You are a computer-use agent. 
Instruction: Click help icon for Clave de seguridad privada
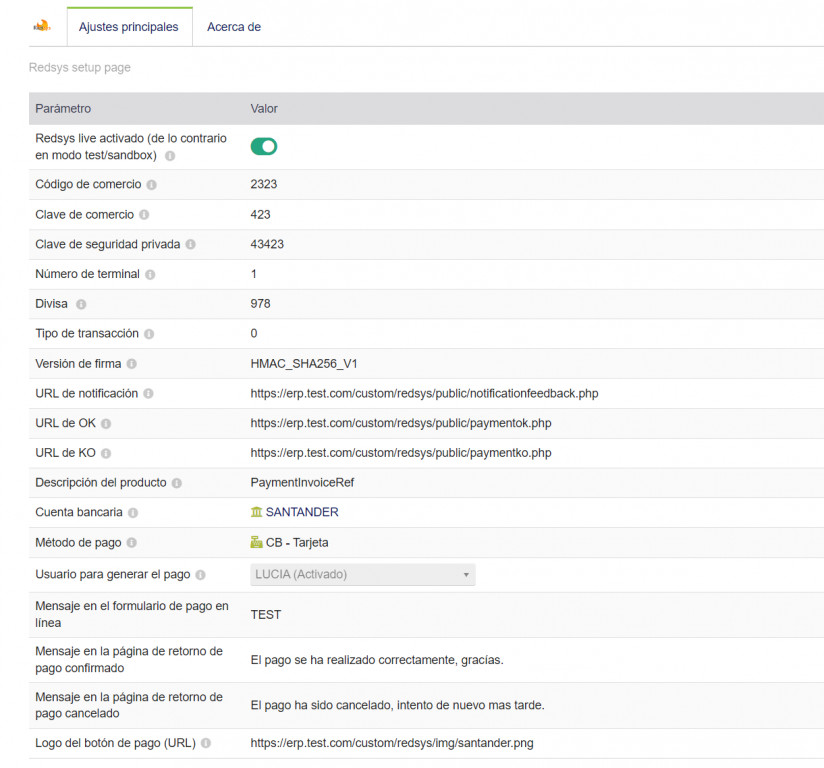pyautogui.click(x=190, y=244)
